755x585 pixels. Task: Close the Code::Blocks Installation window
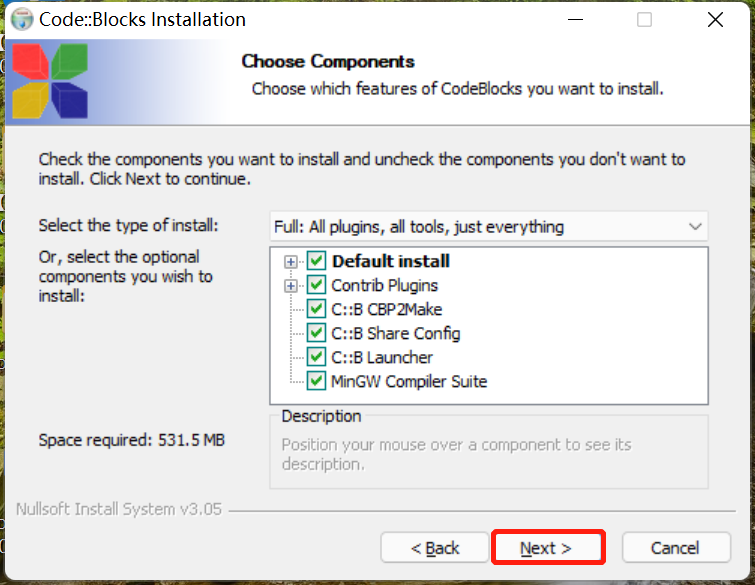[714, 19]
